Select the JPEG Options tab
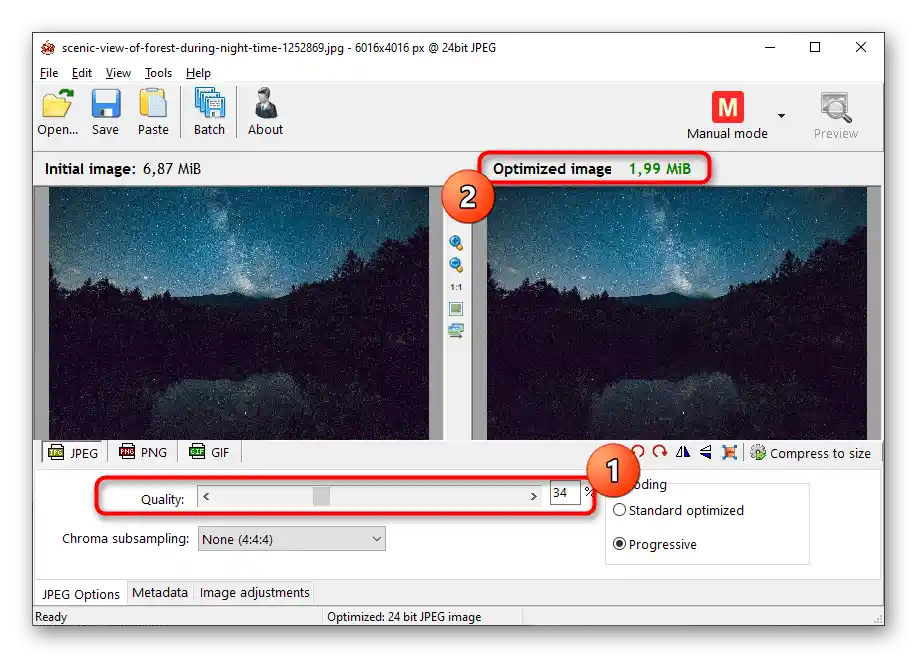917x658 pixels. point(81,594)
